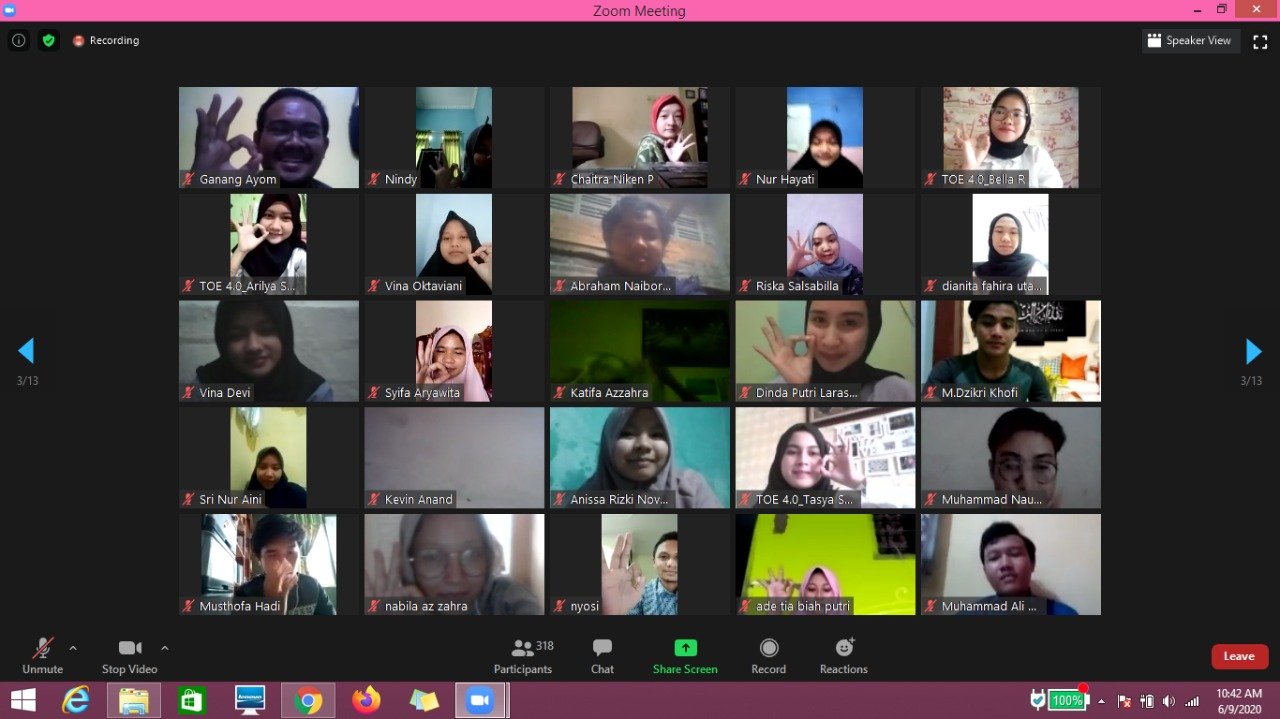Open Windows Start menu
The height and width of the screenshot is (719, 1280).
[x=23, y=700]
